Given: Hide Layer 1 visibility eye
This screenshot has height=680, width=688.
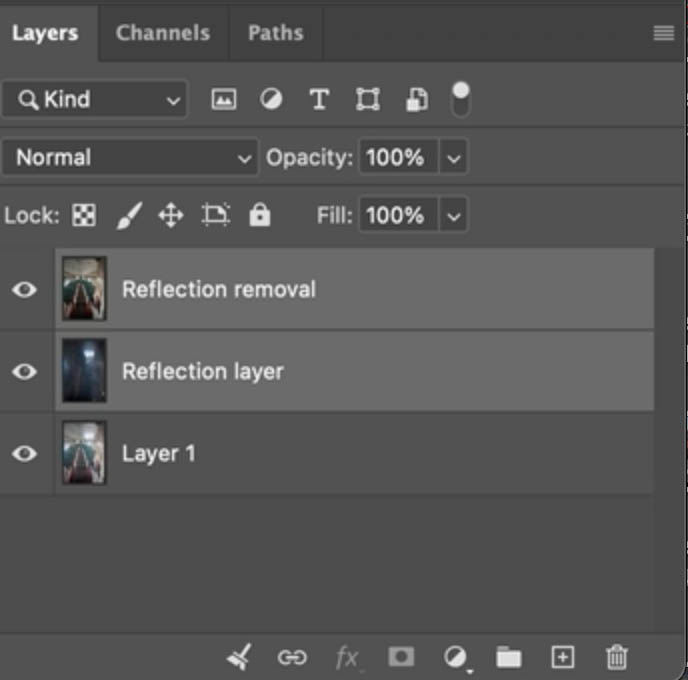Looking at the screenshot, I should 25,454.
